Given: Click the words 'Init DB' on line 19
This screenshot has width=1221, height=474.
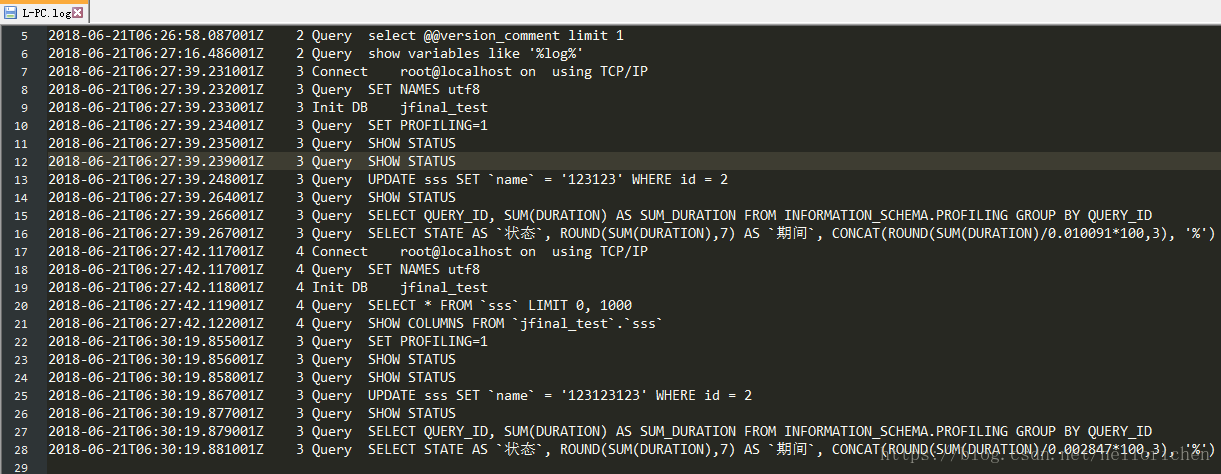Looking at the screenshot, I should point(340,287).
